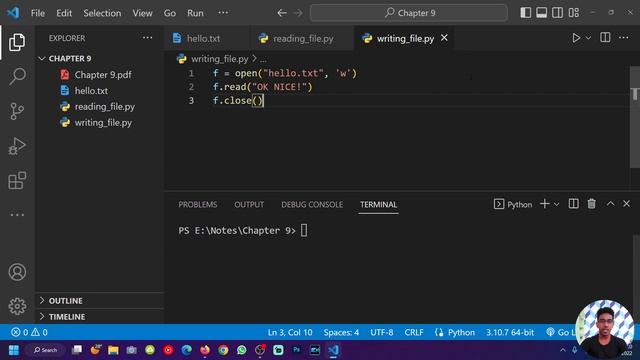Show hidden menu items via ellipsis
The width and height of the screenshot is (640, 360).
tap(223, 13)
